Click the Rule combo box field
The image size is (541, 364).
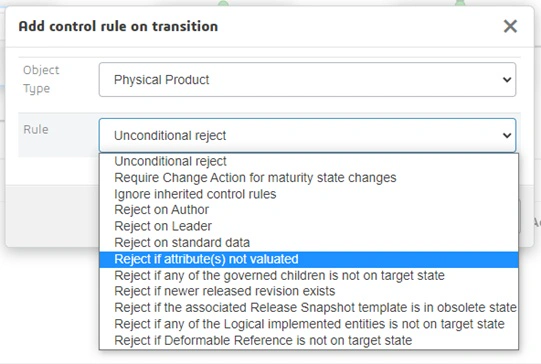307,135
